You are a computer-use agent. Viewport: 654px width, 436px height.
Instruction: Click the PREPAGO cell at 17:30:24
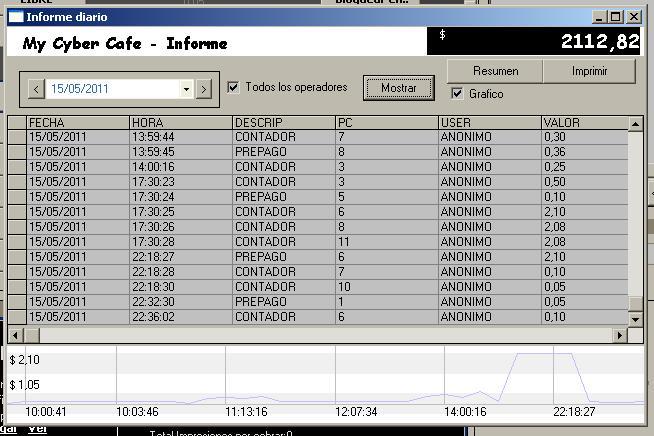(284, 197)
